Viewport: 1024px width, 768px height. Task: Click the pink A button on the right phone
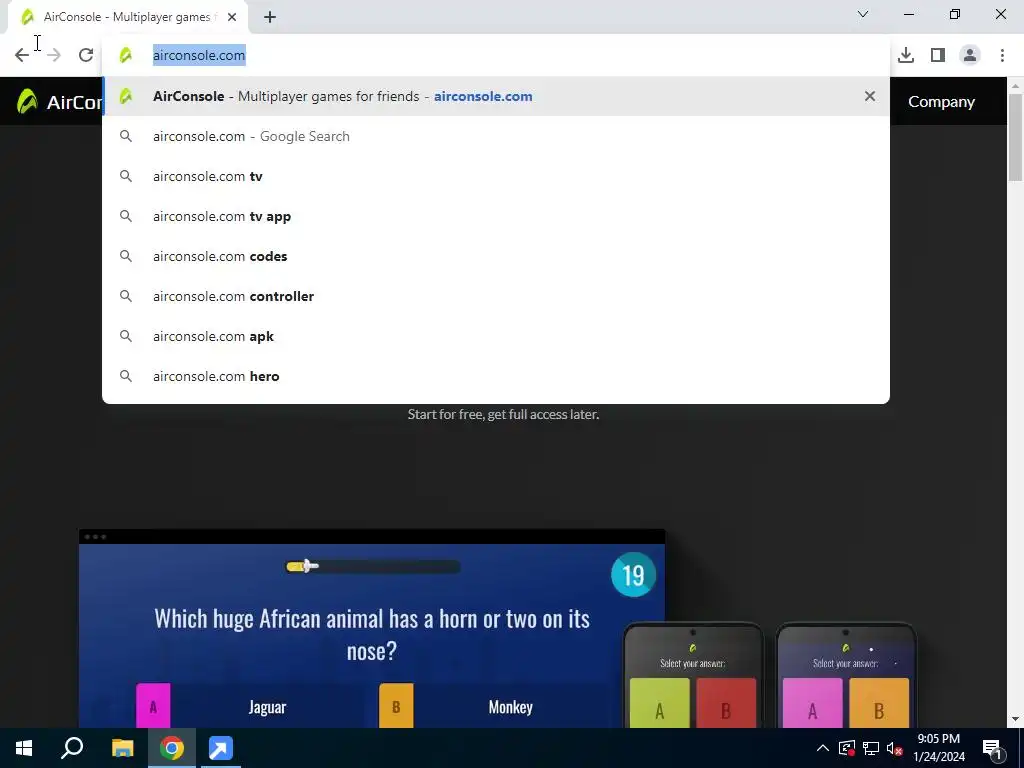click(812, 703)
